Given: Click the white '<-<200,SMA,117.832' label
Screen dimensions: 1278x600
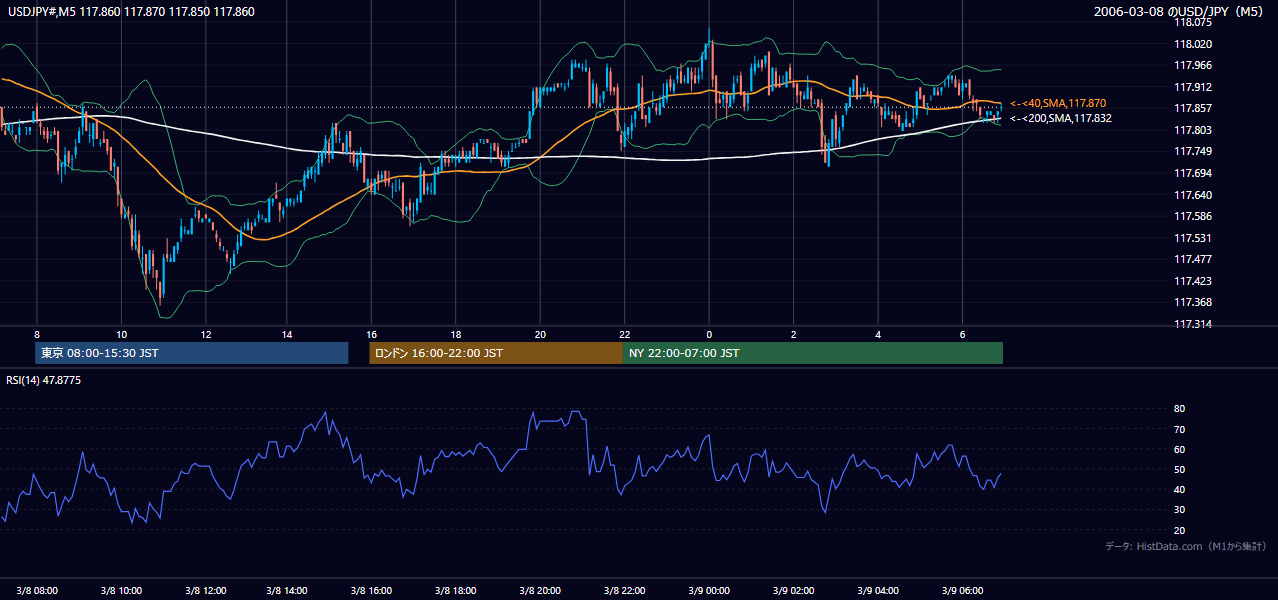Looking at the screenshot, I should pyautogui.click(x=1061, y=118).
